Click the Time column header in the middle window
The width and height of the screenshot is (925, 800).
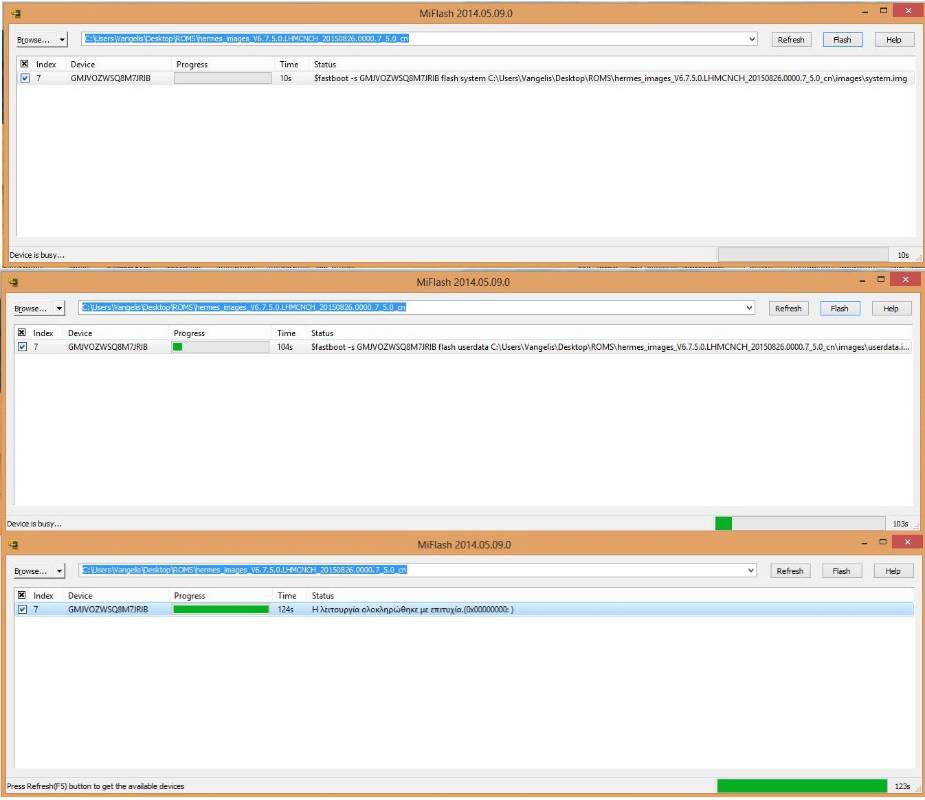point(287,333)
